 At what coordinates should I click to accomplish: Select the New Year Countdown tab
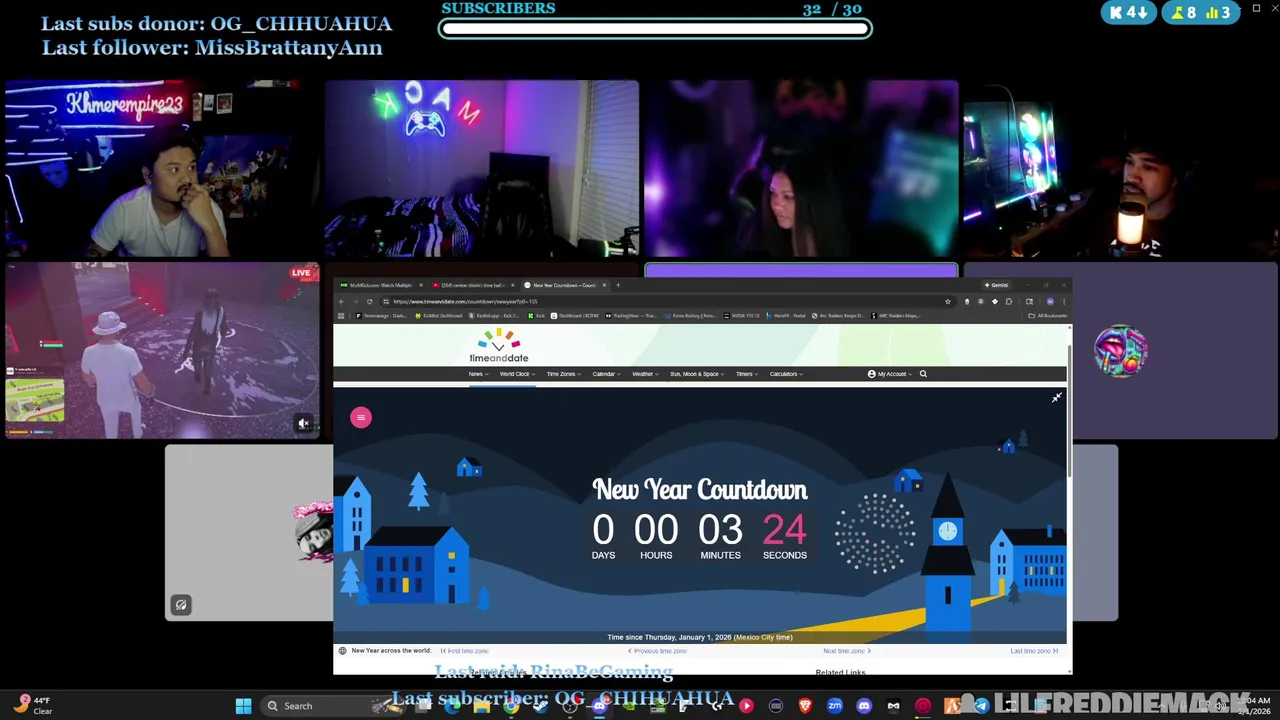564,285
